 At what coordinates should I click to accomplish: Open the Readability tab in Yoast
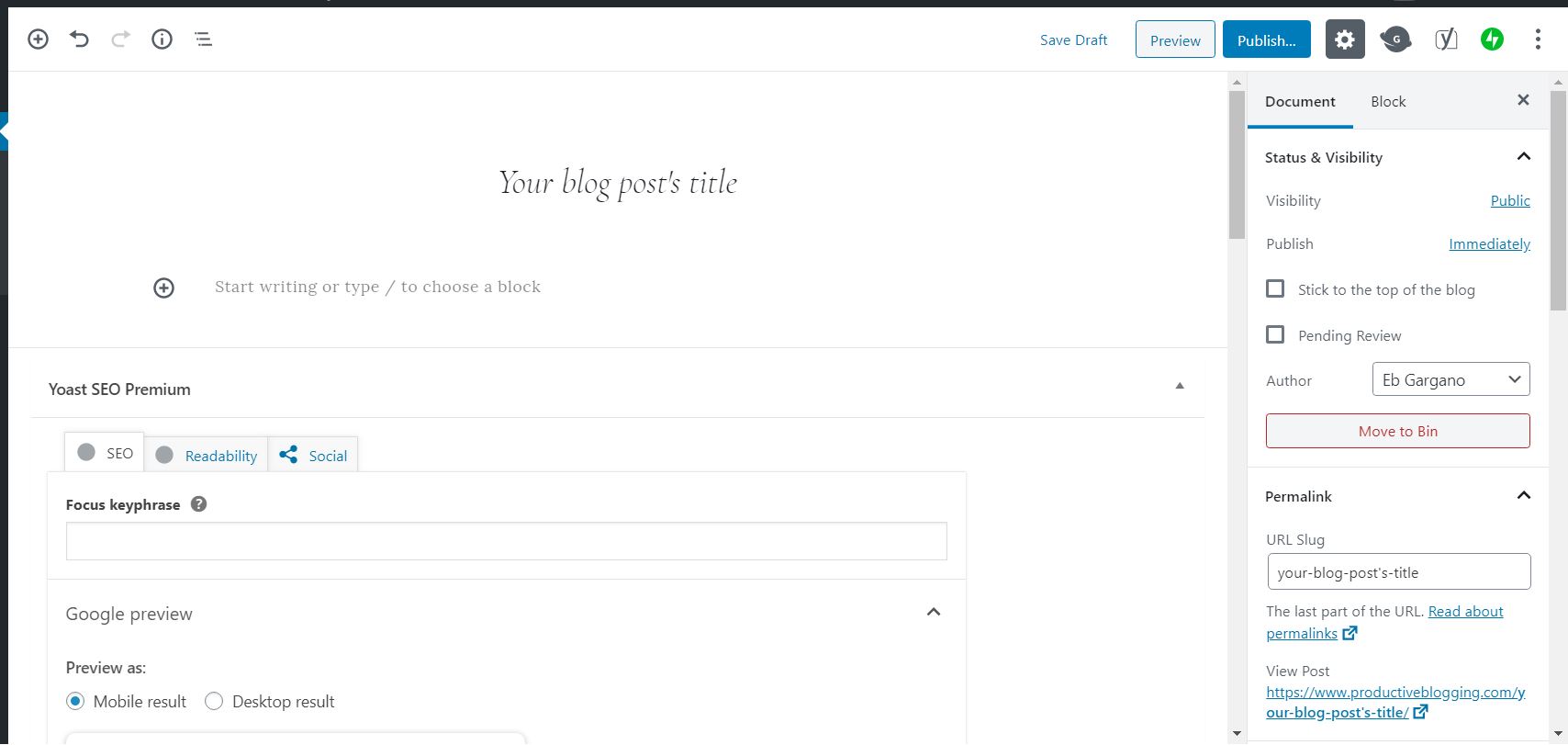pos(207,456)
